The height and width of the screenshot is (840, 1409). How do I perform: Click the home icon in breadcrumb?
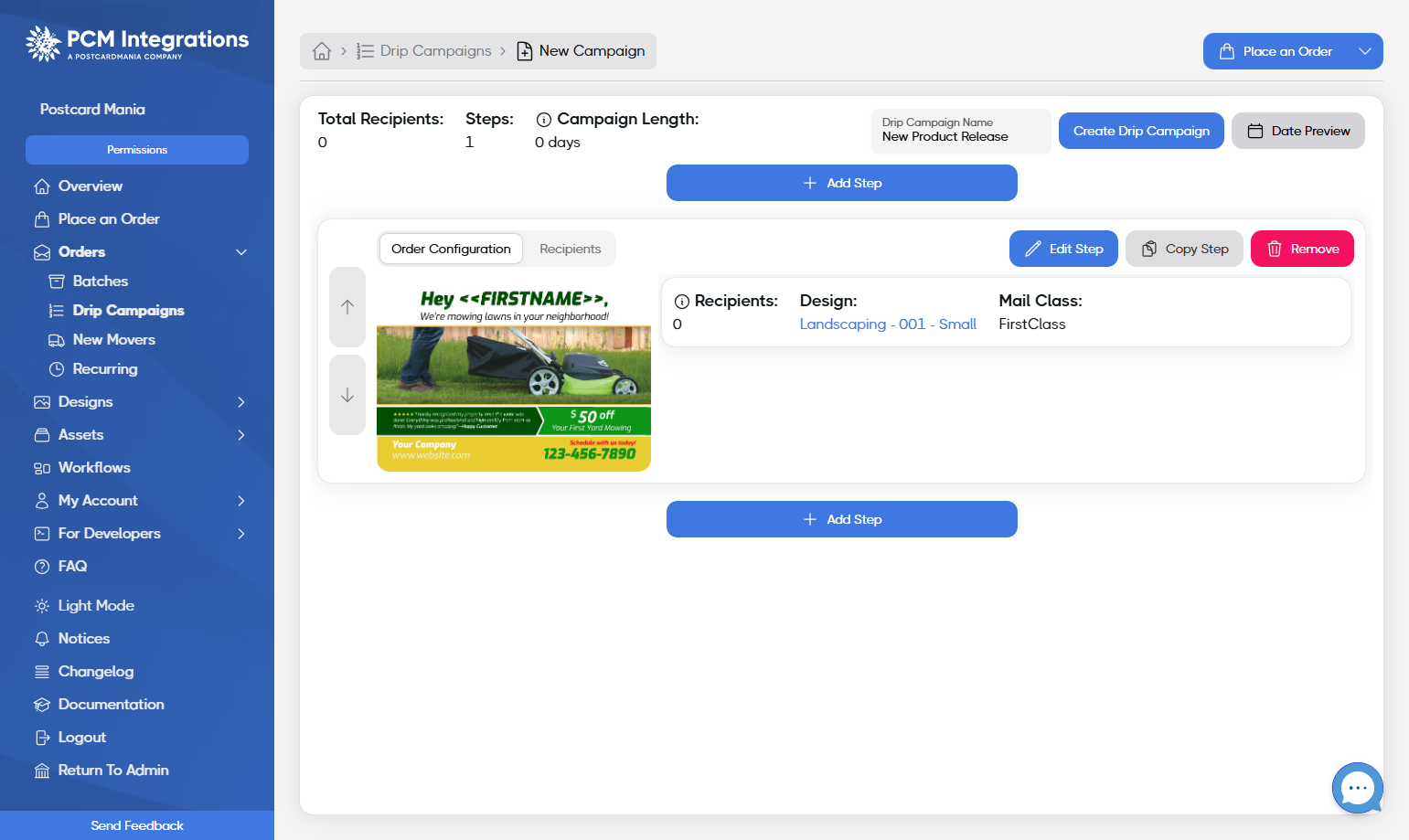(x=321, y=51)
